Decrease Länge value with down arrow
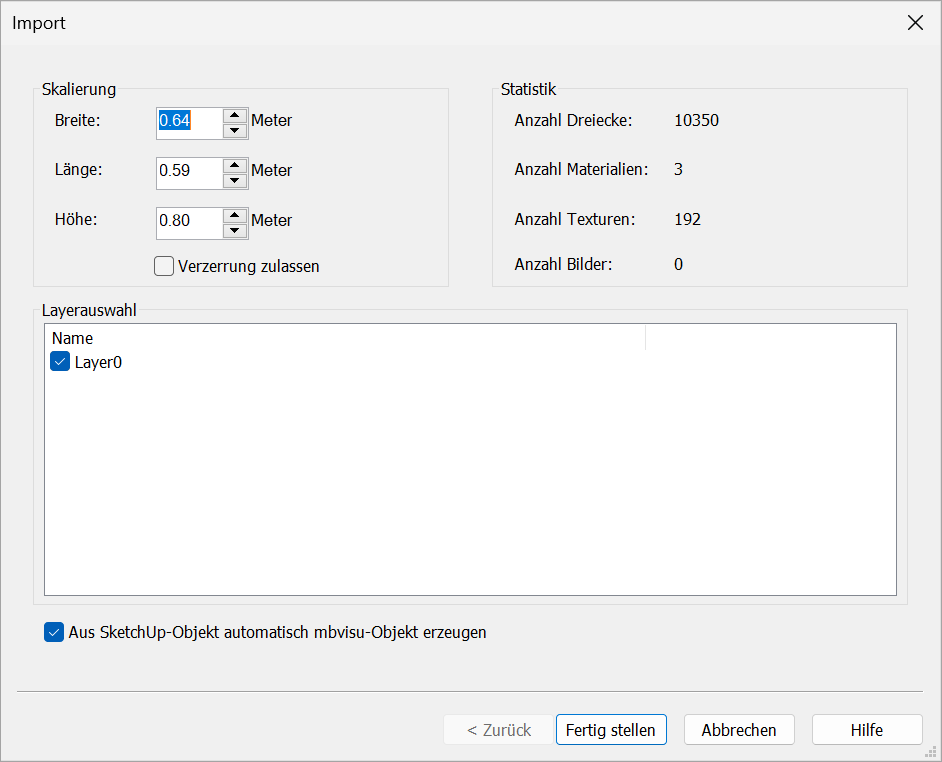 235,181
